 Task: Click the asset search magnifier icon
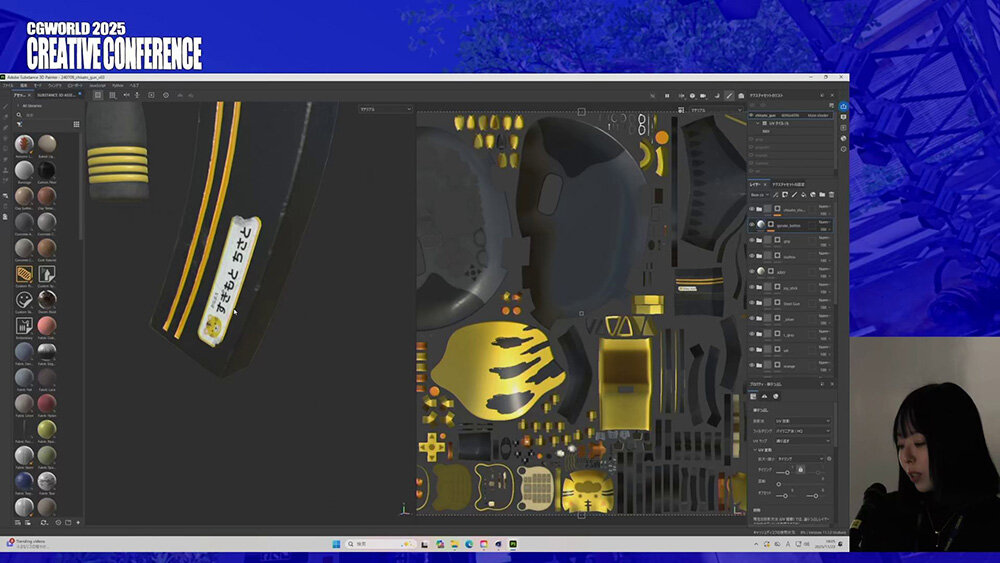click(x=19, y=115)
